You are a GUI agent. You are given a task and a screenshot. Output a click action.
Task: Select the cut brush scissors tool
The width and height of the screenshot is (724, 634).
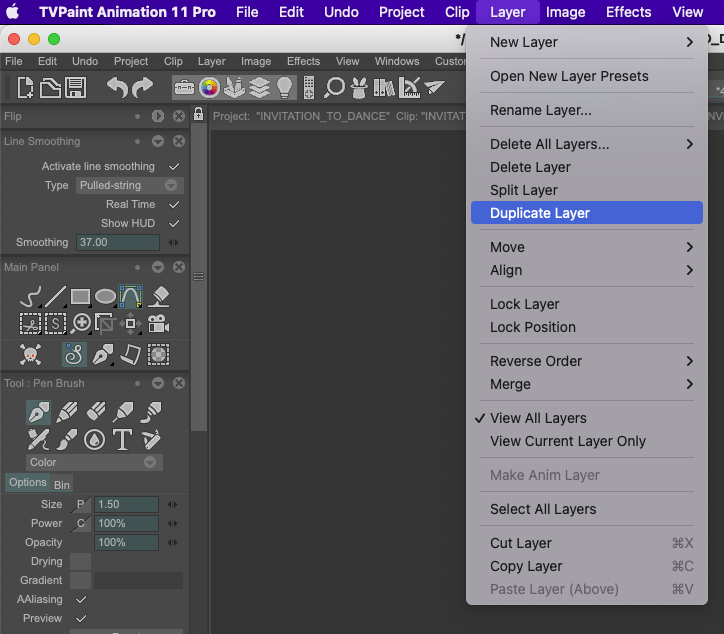[30, 324]
